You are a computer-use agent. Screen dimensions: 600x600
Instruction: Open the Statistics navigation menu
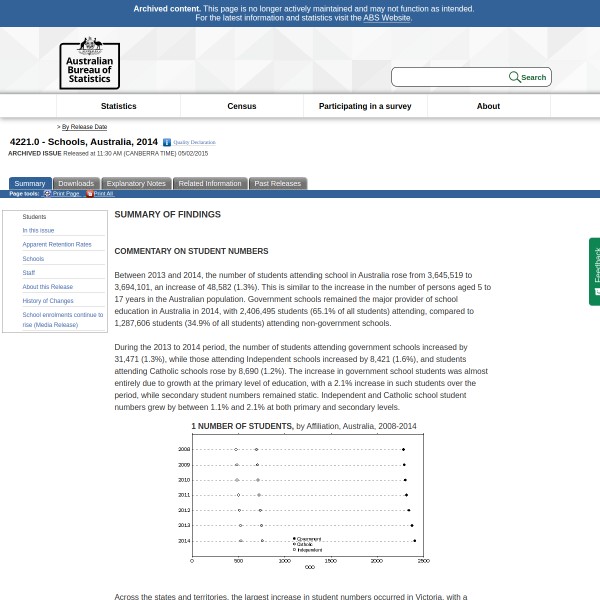[118, 106]
